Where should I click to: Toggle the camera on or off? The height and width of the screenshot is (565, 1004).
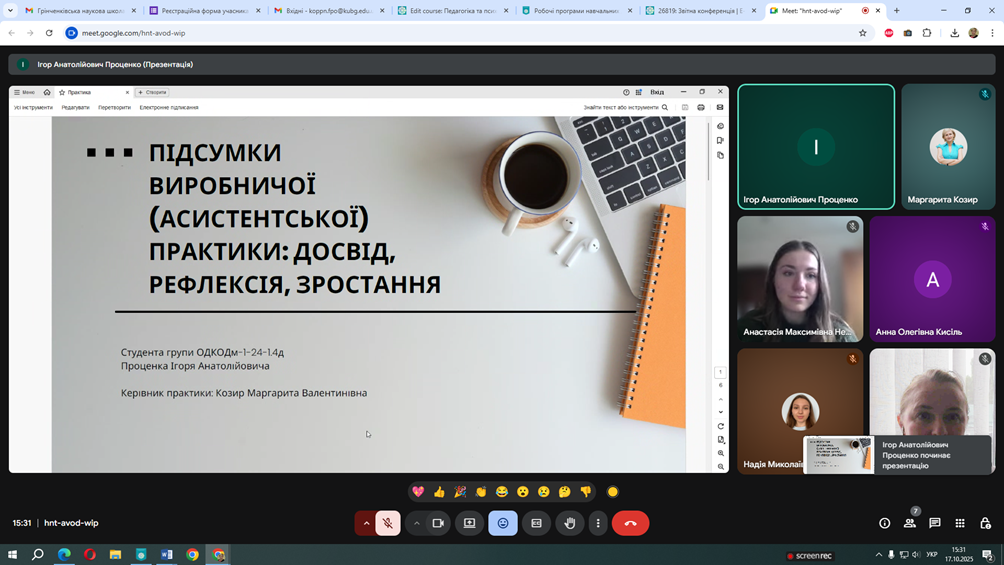[x=438, y=523]
